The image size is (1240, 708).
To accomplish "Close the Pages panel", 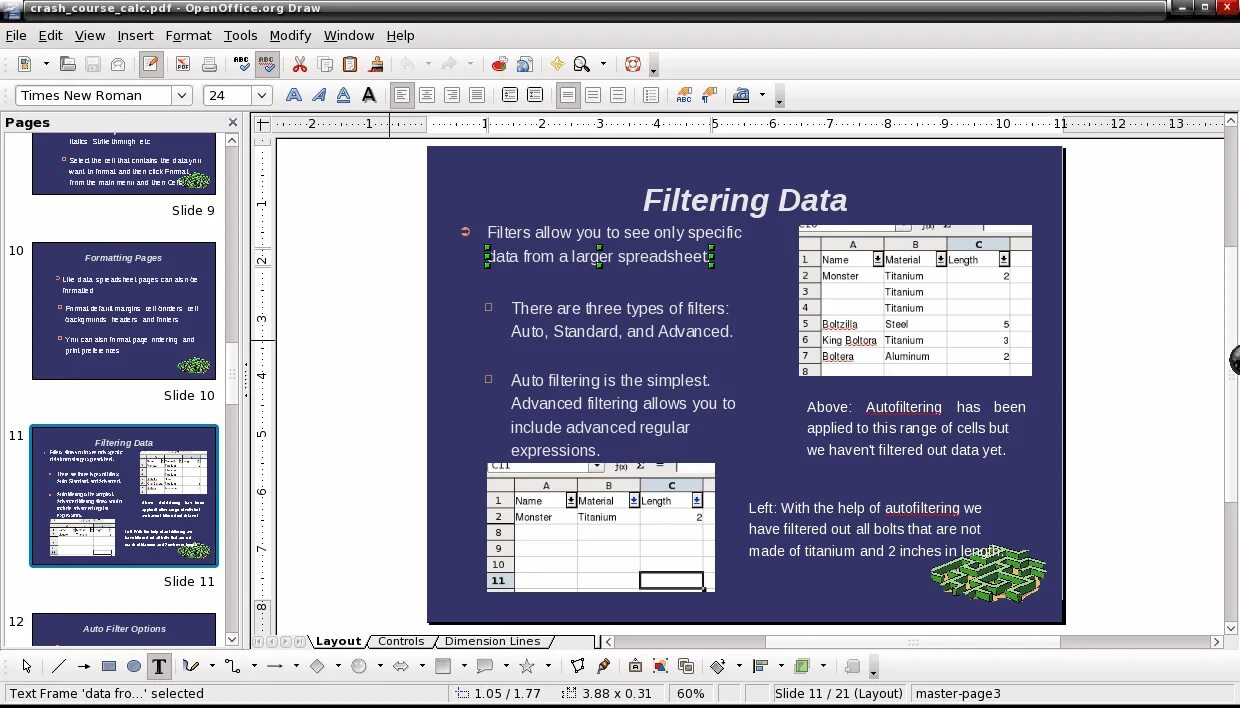I will 233,123.
